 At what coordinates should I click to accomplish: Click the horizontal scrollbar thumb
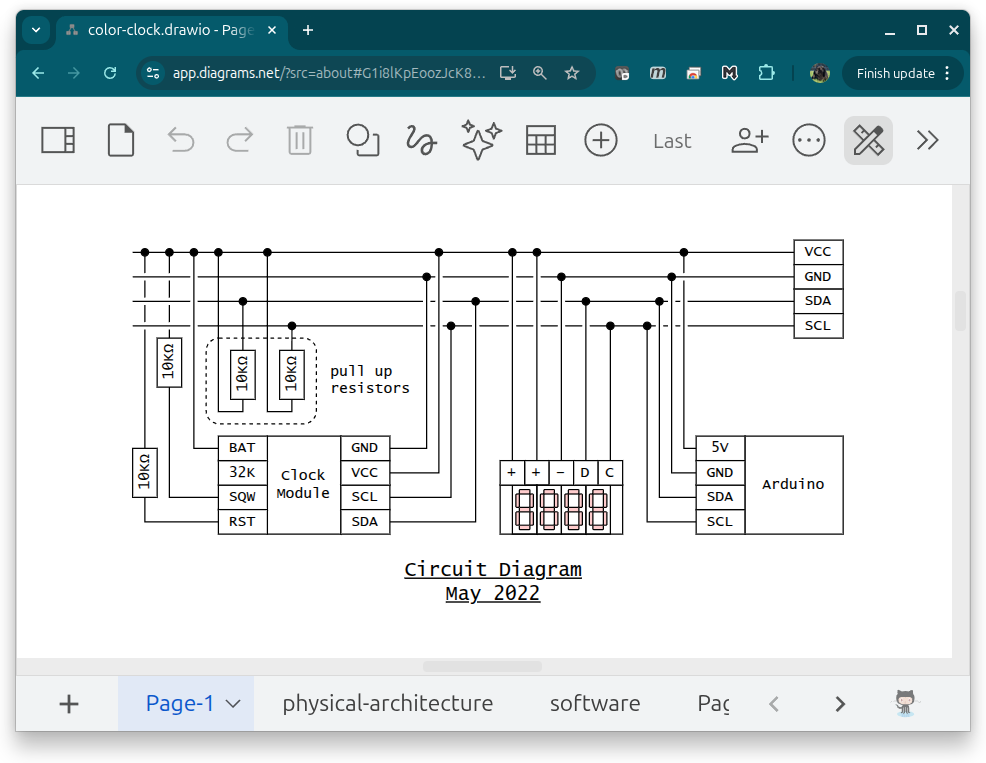482,666
